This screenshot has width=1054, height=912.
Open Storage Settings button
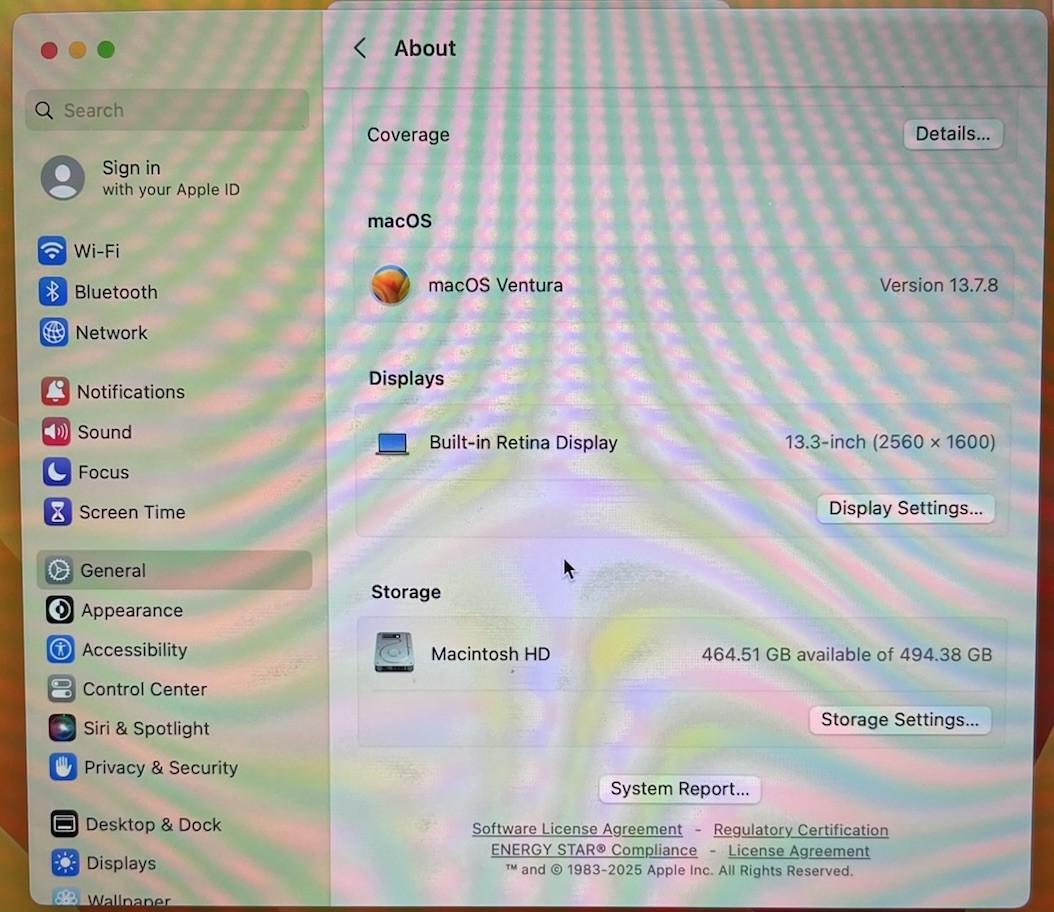899,720
